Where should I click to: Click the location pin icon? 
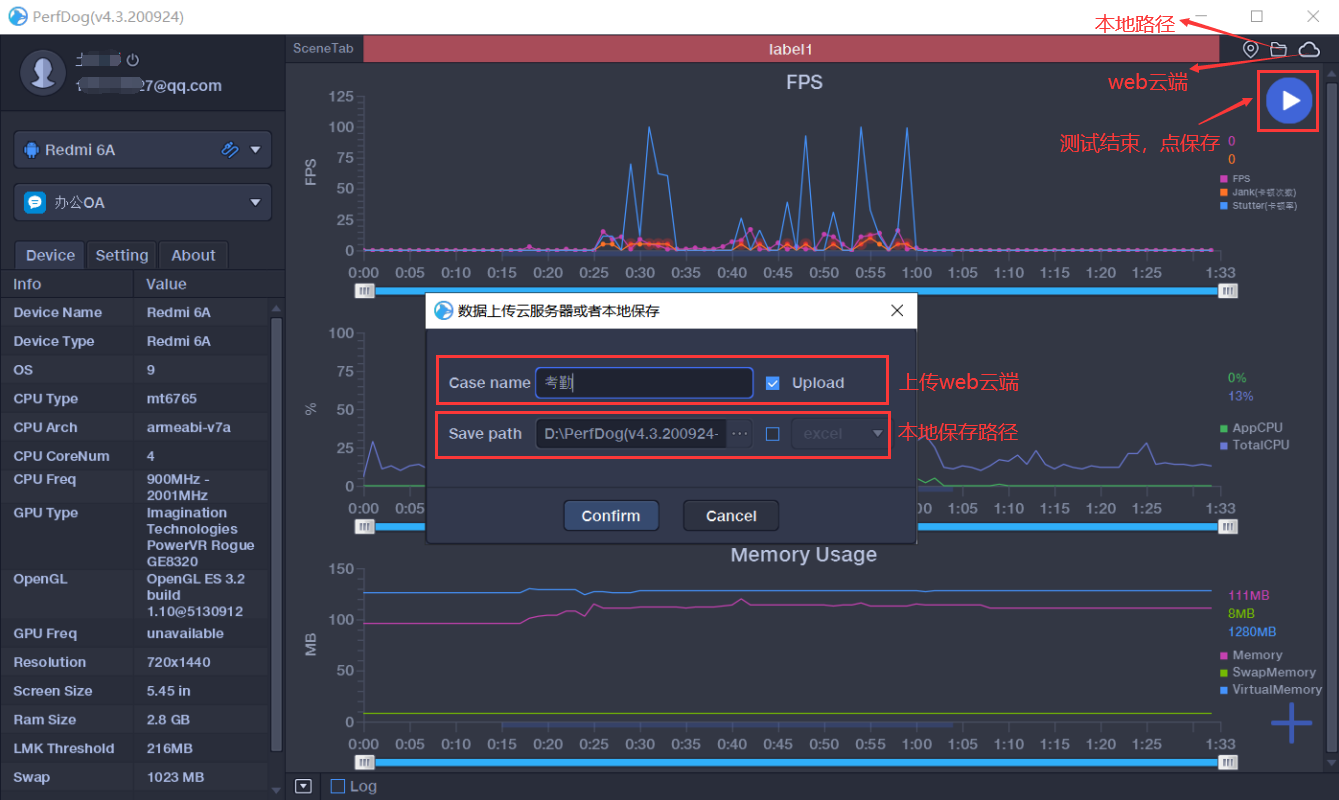tap(1250, 49)
